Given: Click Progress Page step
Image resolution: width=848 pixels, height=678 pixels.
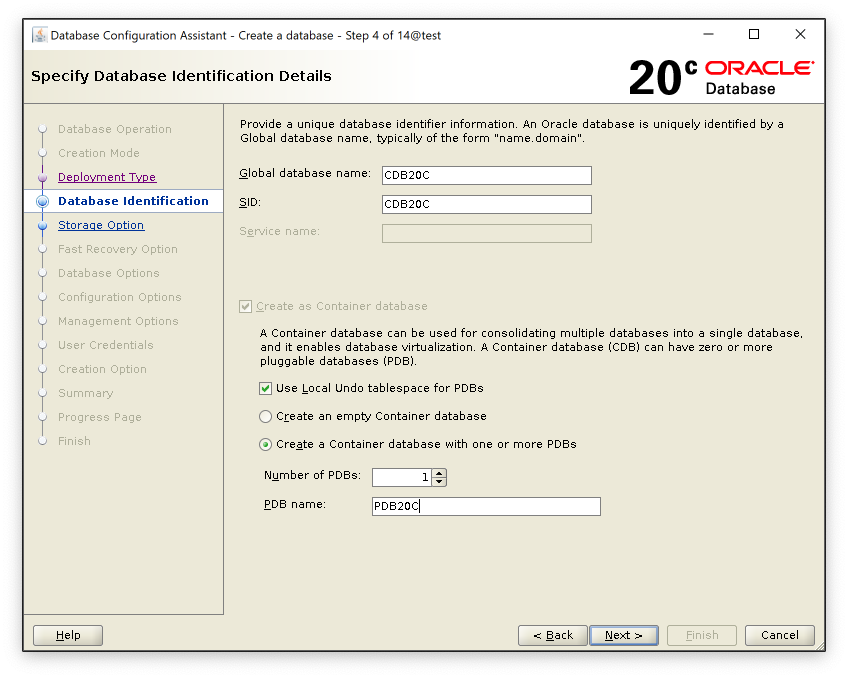Looking at the screenshot, I should click(100, 417).
